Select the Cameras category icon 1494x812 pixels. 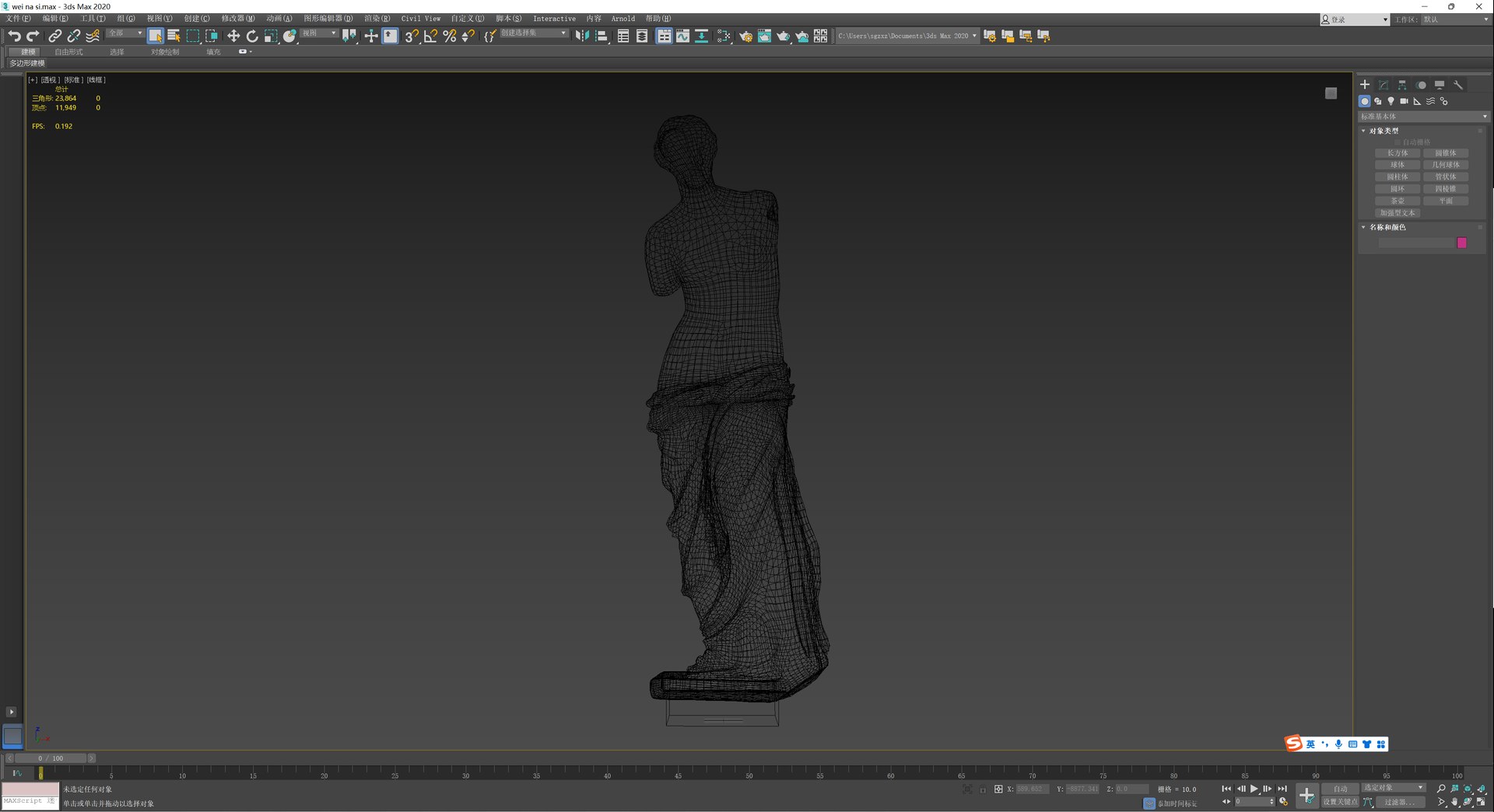point(1404,101)
